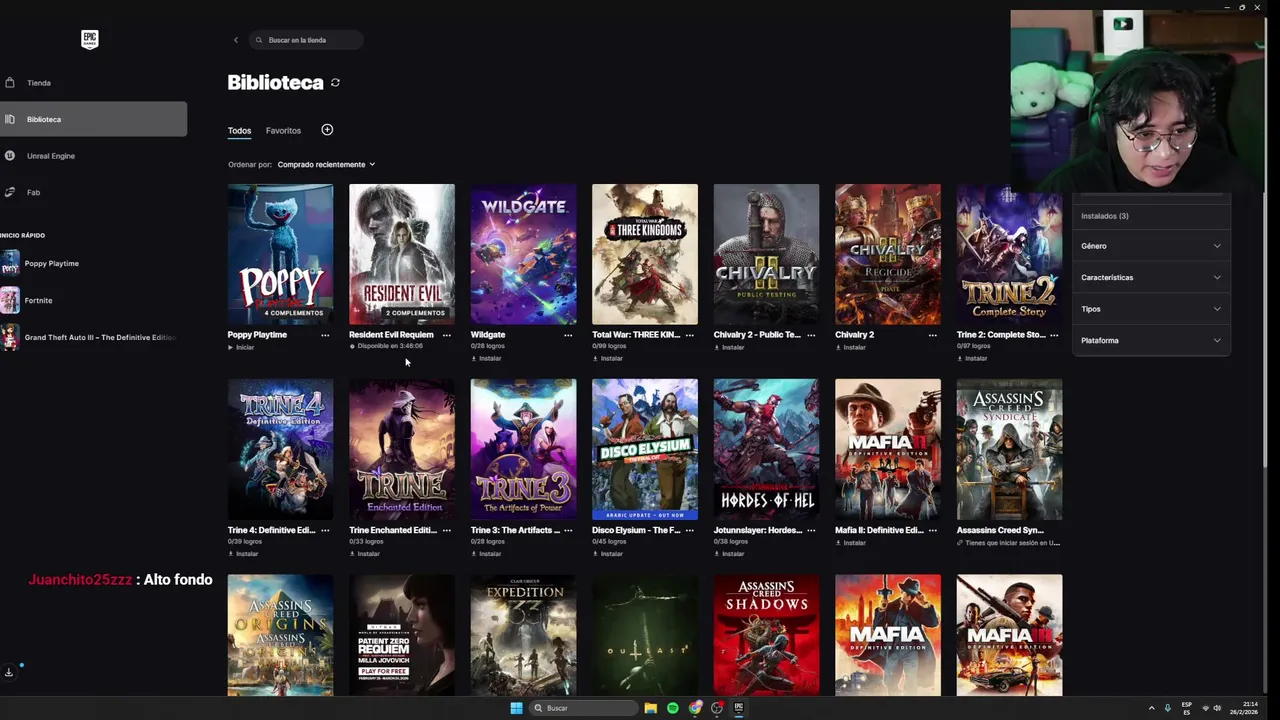Open Poppy Playtime options menu

(x=325, y=335)
